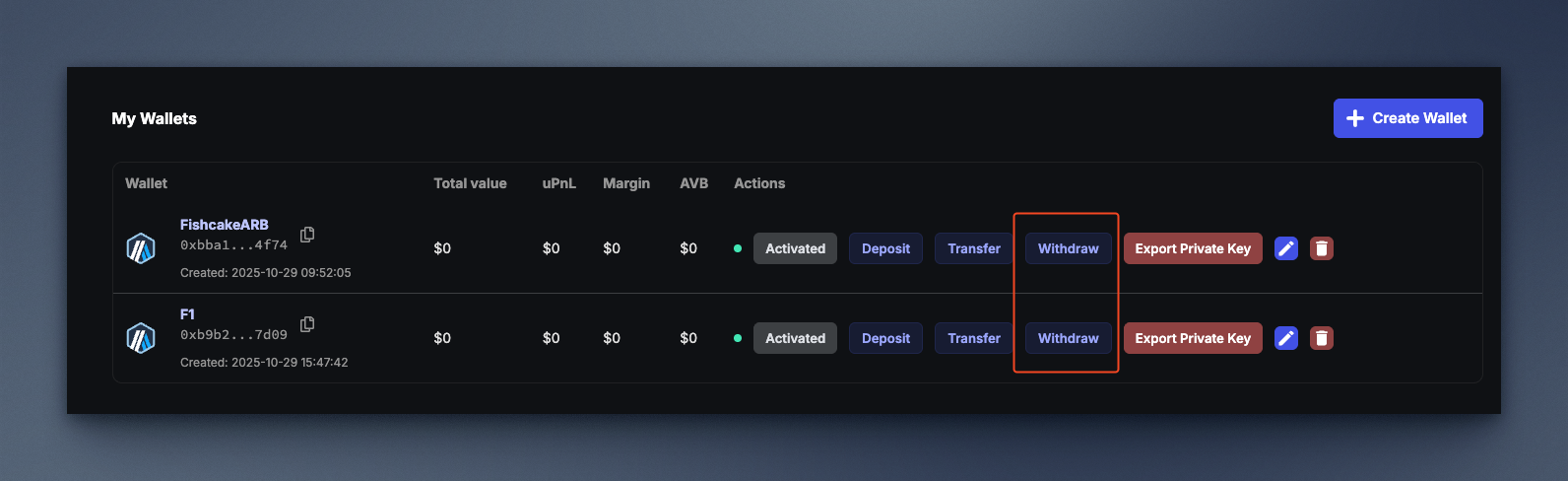Click the F1 wallet Arbitrum network logo
Screen dimensions: 1568x481
coord(141,338)
